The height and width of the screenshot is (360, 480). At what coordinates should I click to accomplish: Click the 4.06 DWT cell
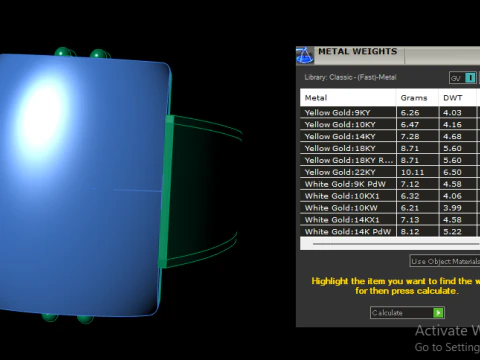point(458,196)
